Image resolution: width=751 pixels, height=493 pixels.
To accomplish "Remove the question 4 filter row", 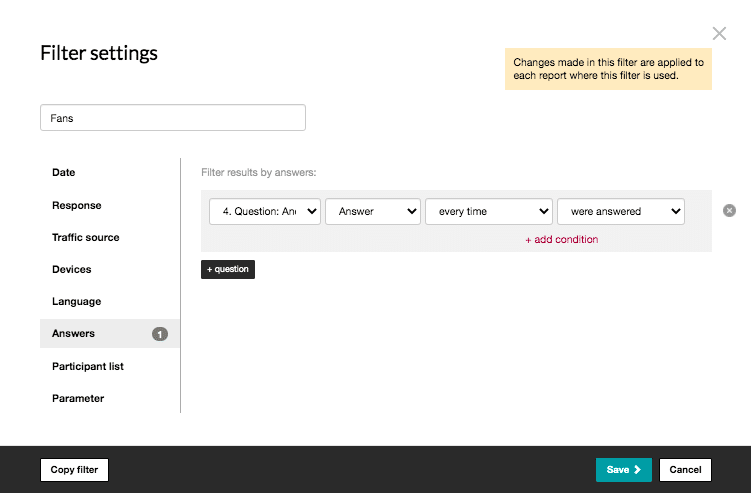I will click(729, 210).
